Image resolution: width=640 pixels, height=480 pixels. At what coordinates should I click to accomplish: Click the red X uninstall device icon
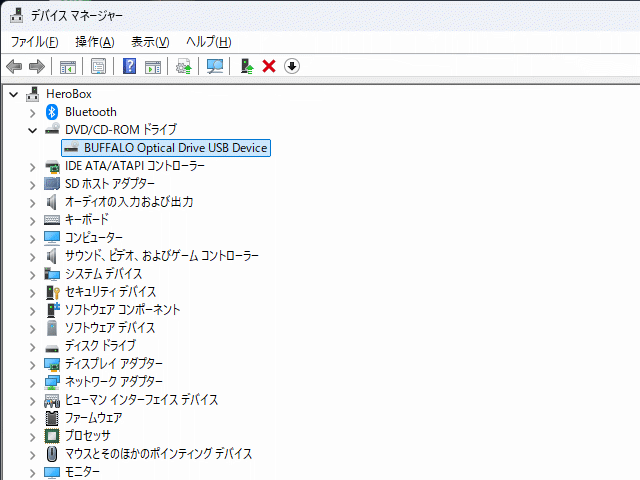coord(268,66)
